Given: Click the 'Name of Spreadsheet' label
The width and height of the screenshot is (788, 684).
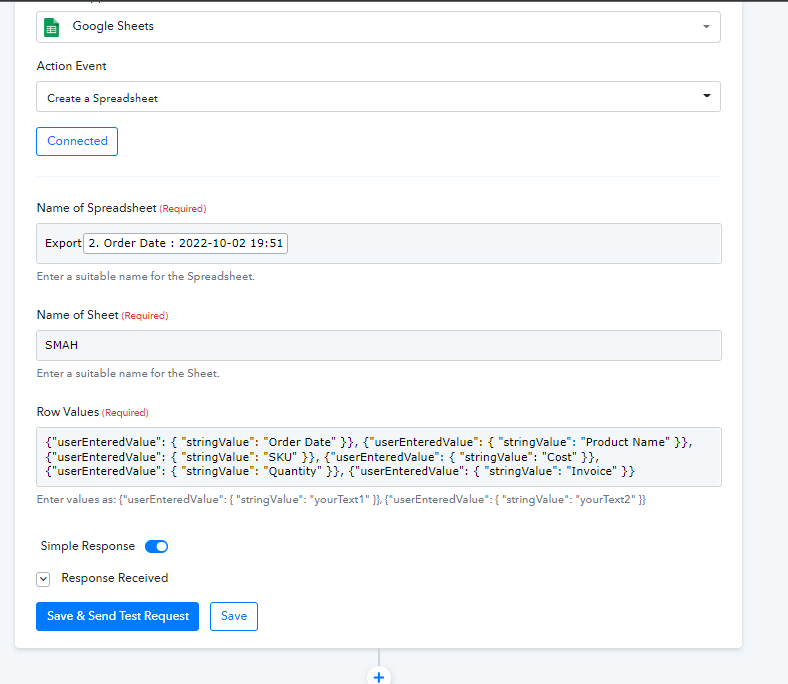Looking at the screenshot, I should click(x=96, y=208).
